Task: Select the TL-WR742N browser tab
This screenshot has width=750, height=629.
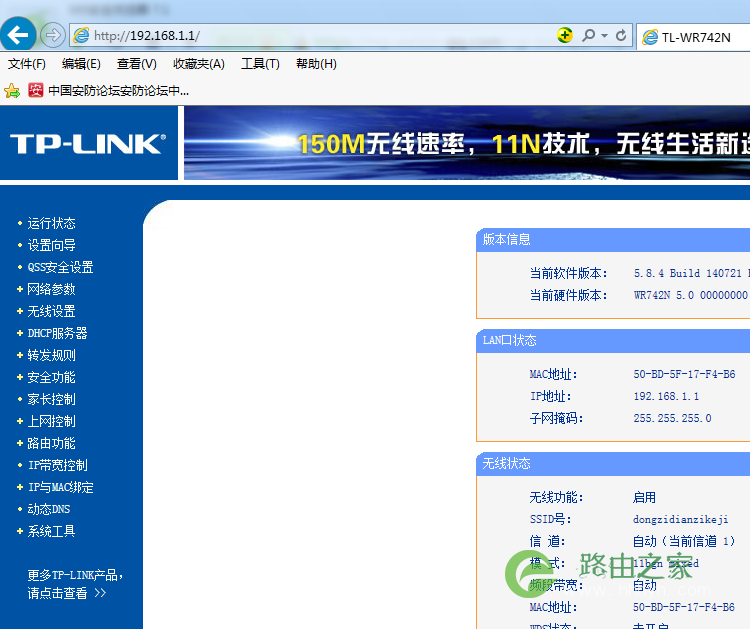Action: [693, 37]
